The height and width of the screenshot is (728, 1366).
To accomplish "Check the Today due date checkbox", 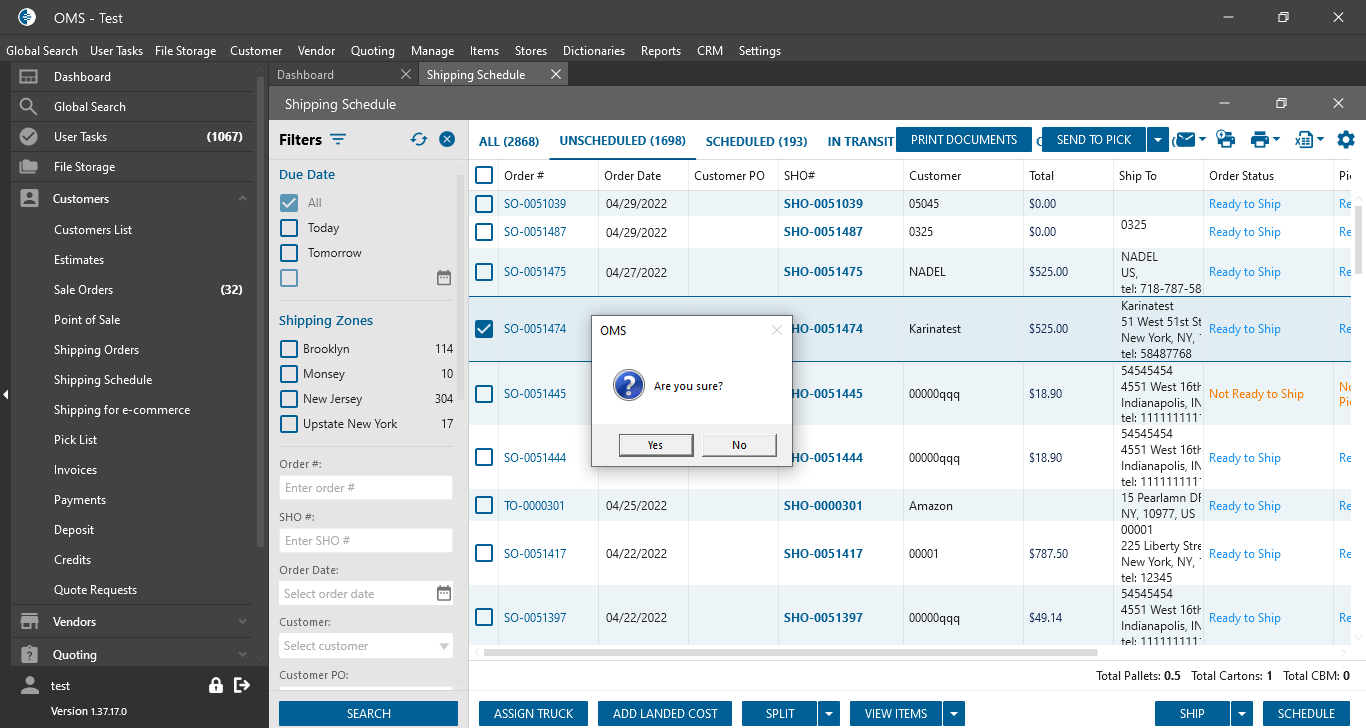I will tap(289, 228).
